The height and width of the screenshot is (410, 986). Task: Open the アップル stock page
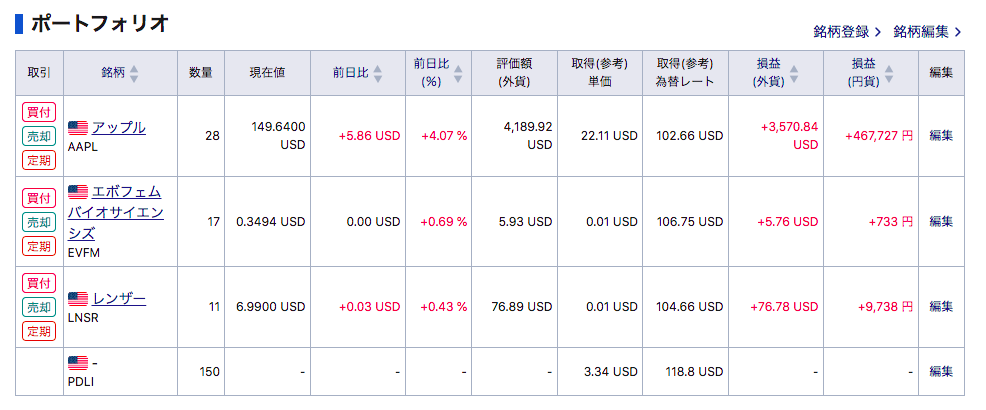119,128
